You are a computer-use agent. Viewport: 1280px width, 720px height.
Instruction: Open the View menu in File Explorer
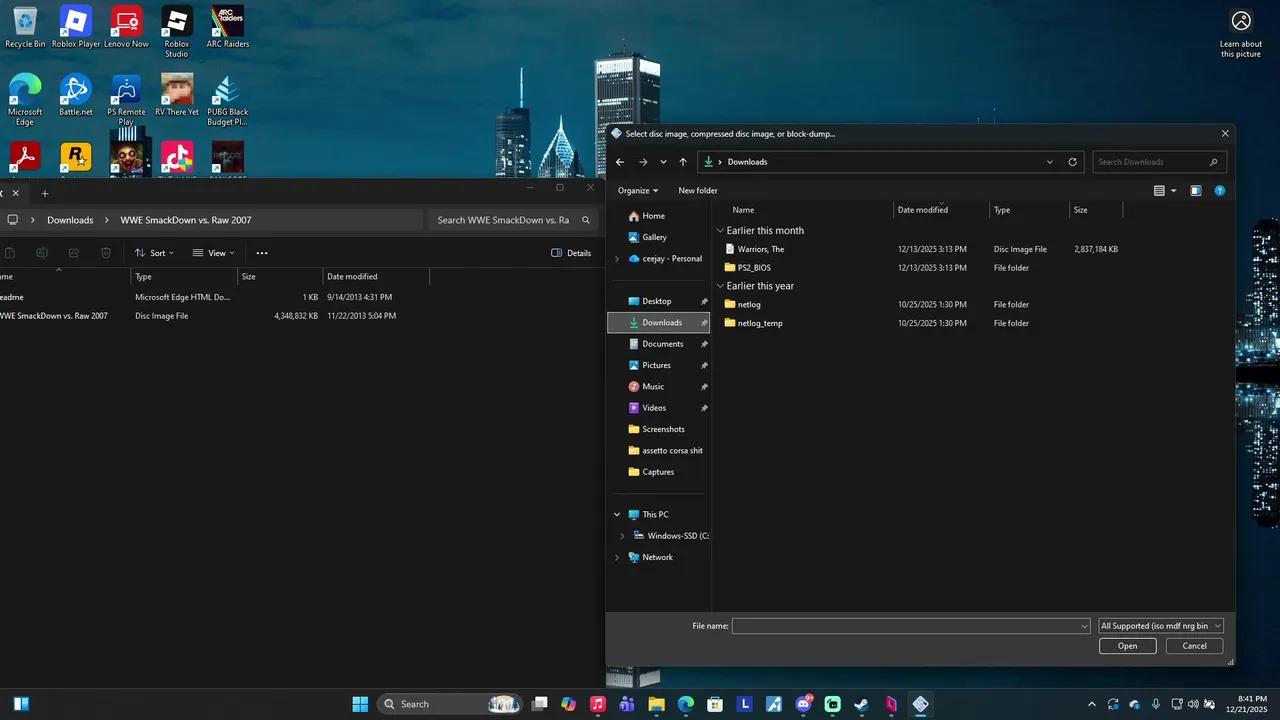(213, 253)
